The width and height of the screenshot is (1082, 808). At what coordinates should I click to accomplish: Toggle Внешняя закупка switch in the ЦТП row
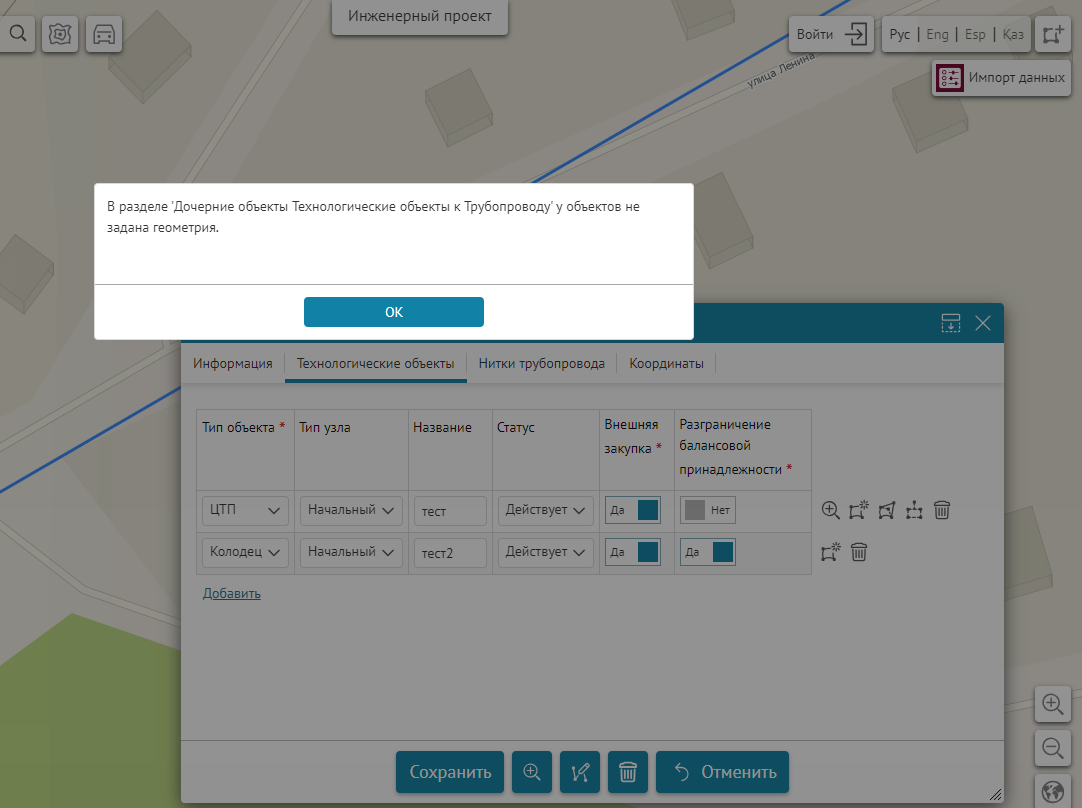633,510
